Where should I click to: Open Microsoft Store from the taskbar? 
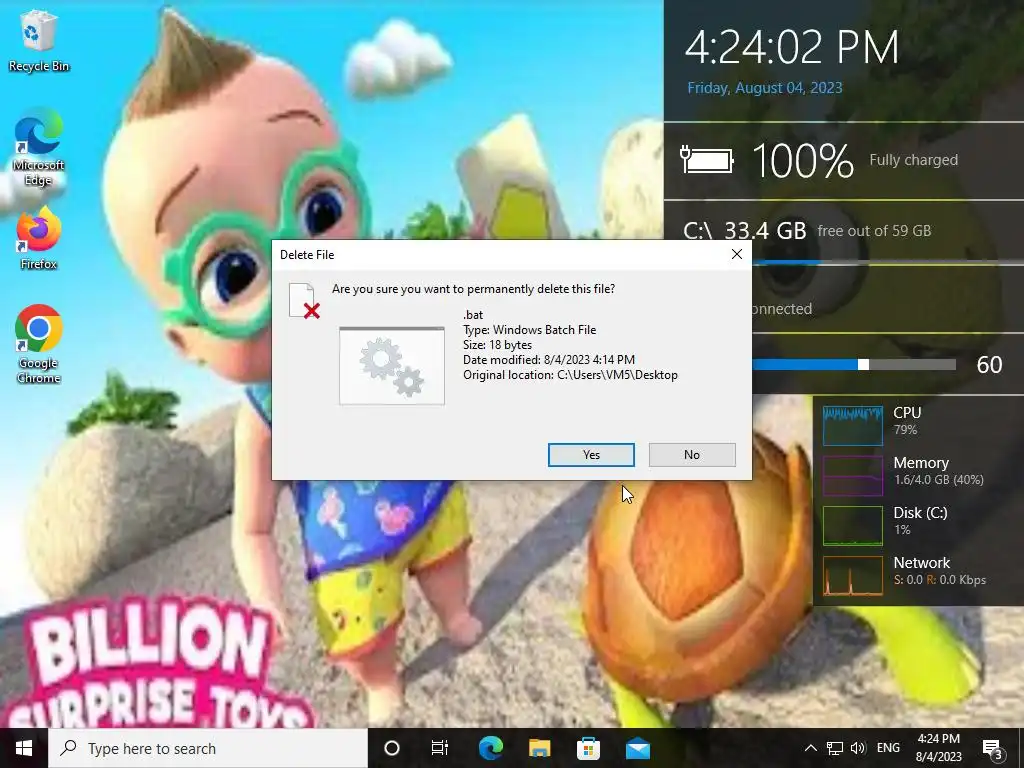pos(588,748)
